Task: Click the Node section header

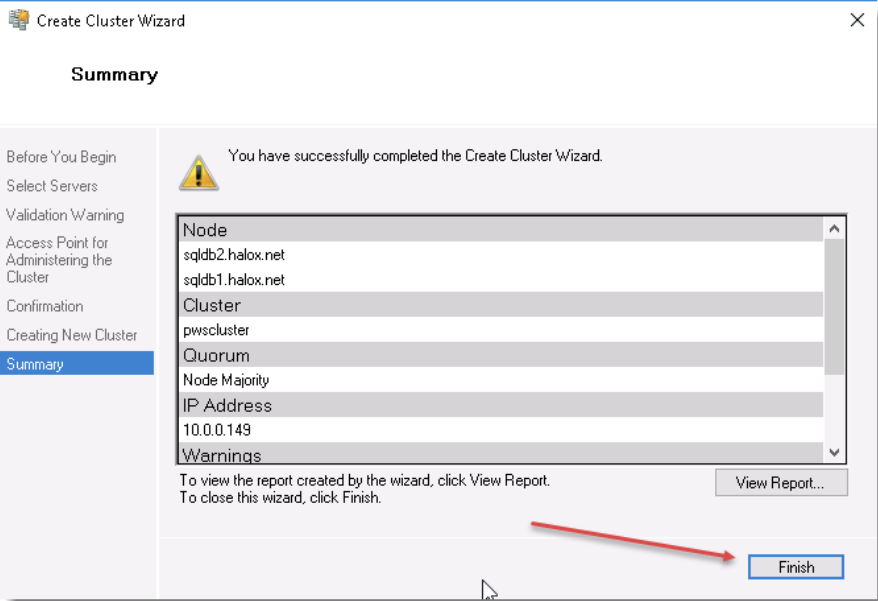Action: (x=501, y=230)
